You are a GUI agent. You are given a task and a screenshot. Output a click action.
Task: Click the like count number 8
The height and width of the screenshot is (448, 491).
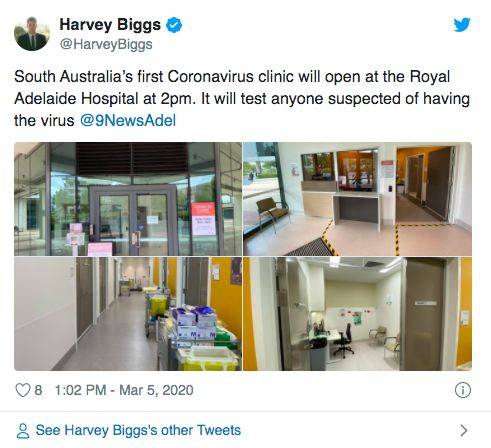coord(38,390)
